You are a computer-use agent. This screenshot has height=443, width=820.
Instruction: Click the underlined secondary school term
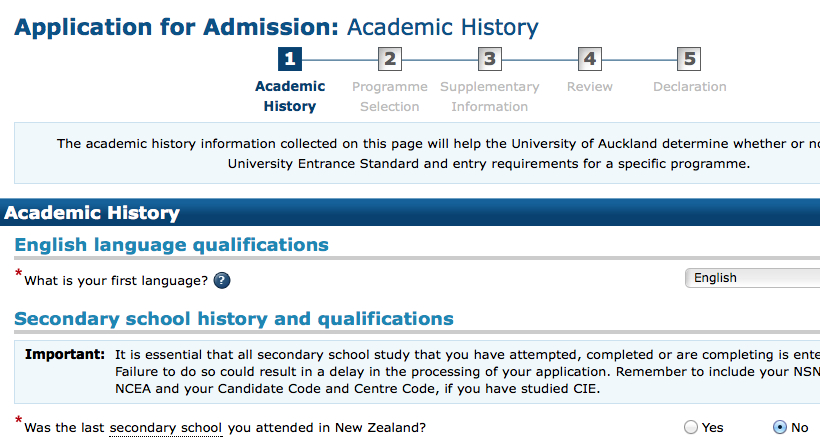166,428
